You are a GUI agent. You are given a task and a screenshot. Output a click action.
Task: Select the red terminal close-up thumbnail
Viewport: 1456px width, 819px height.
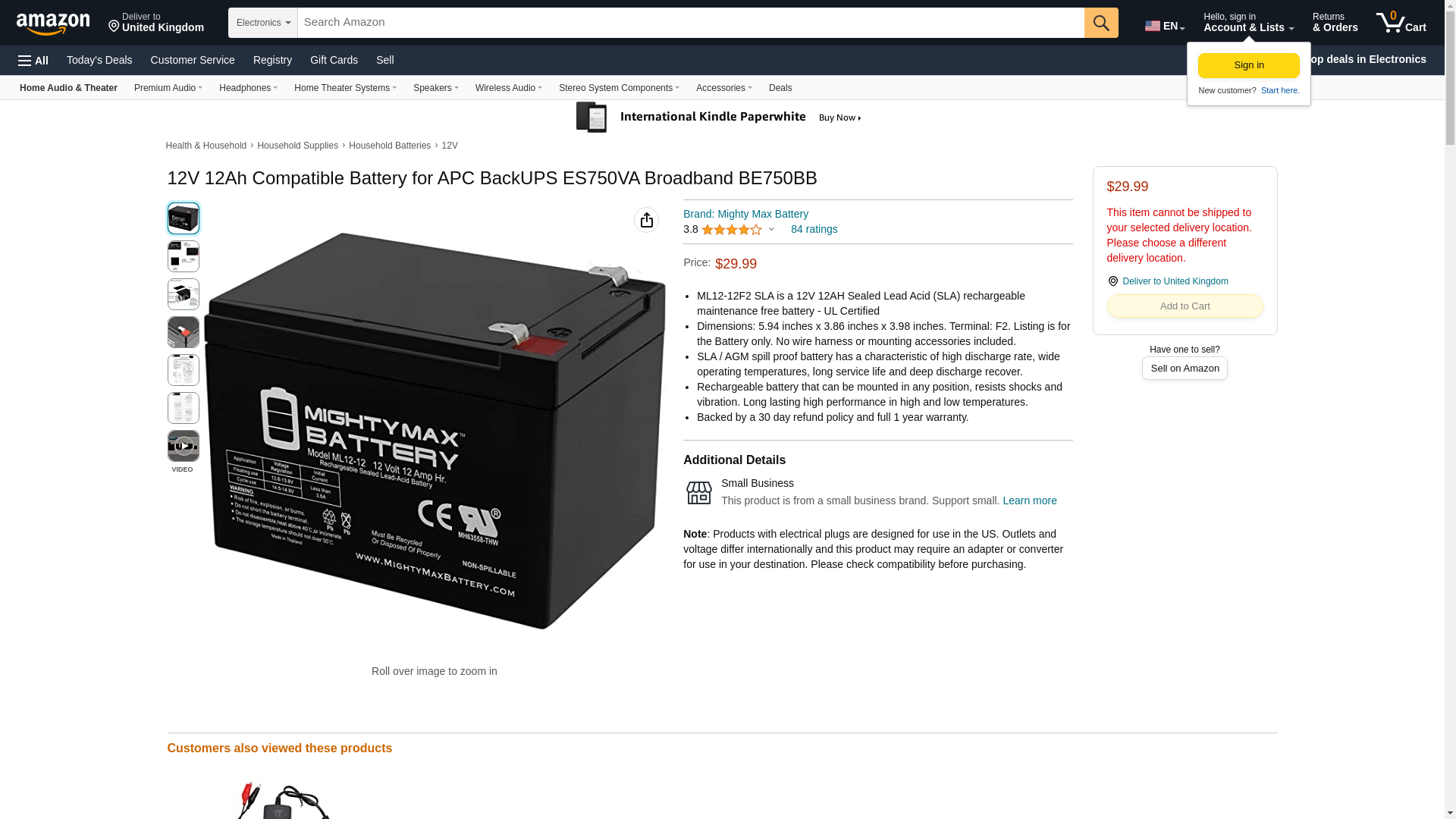pyautogui.click(x=183, y=332)
